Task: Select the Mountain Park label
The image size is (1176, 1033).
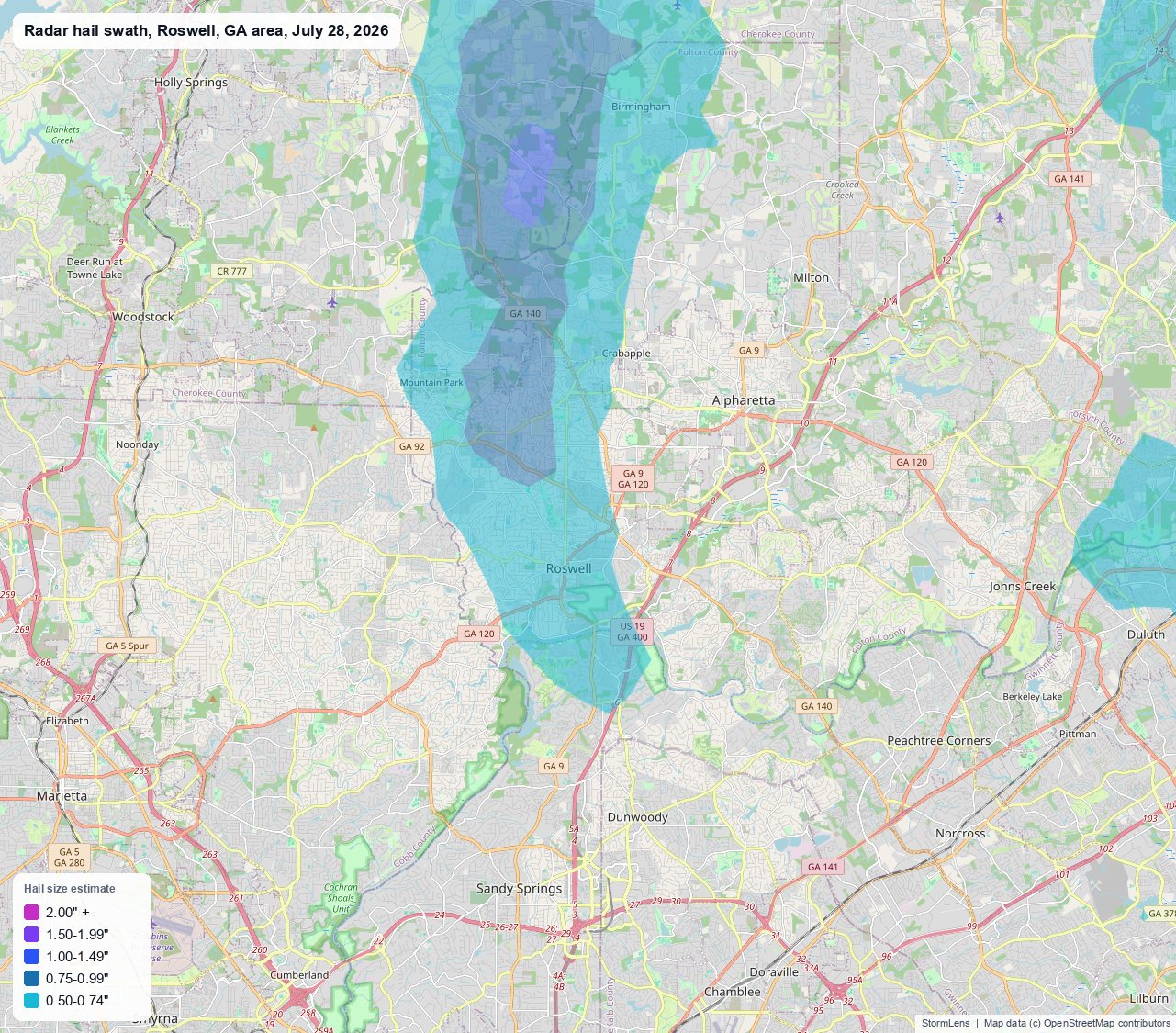Action: (431, 383)
